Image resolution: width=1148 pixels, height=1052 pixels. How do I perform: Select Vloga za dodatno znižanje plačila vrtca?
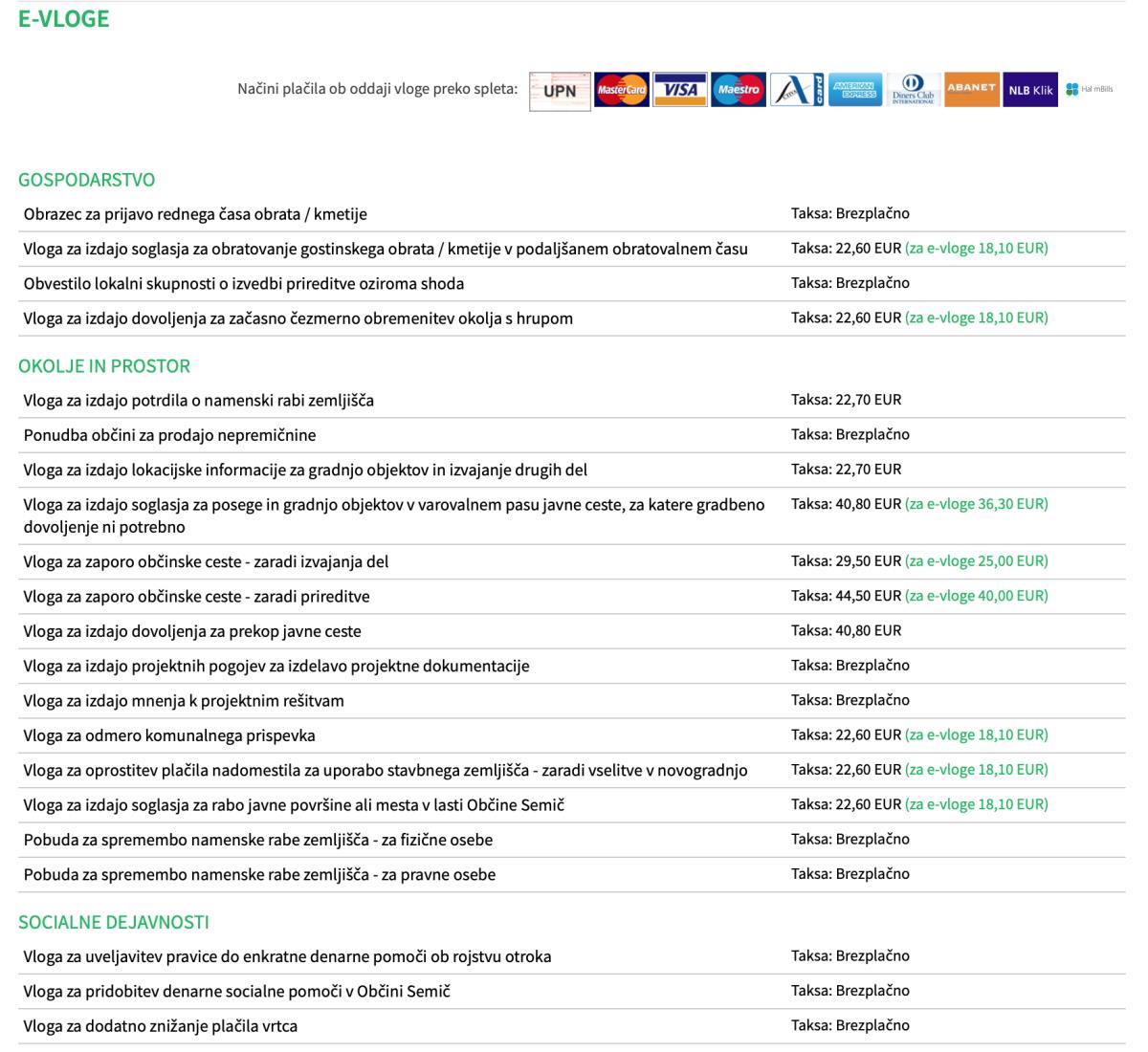160,1026
